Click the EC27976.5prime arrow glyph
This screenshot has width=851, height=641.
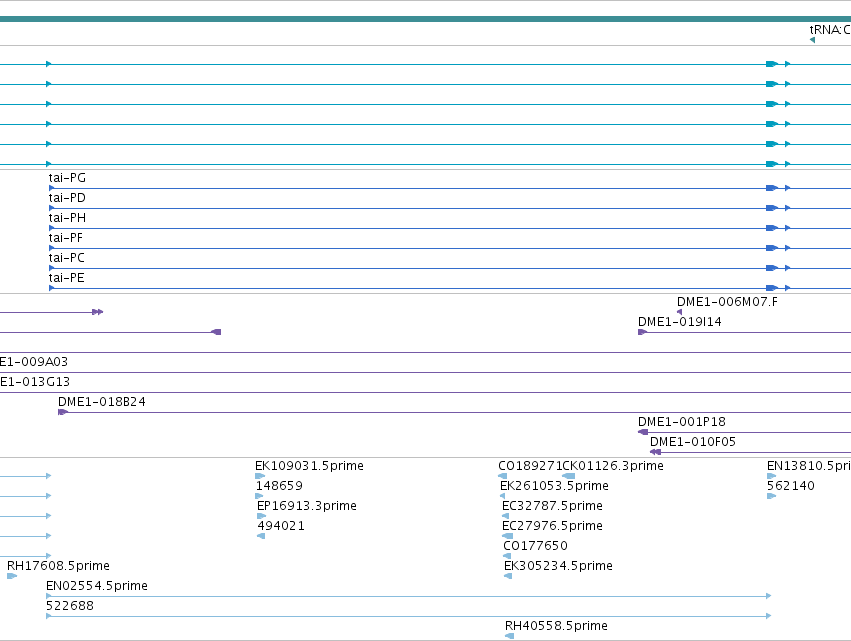point(507,536)
